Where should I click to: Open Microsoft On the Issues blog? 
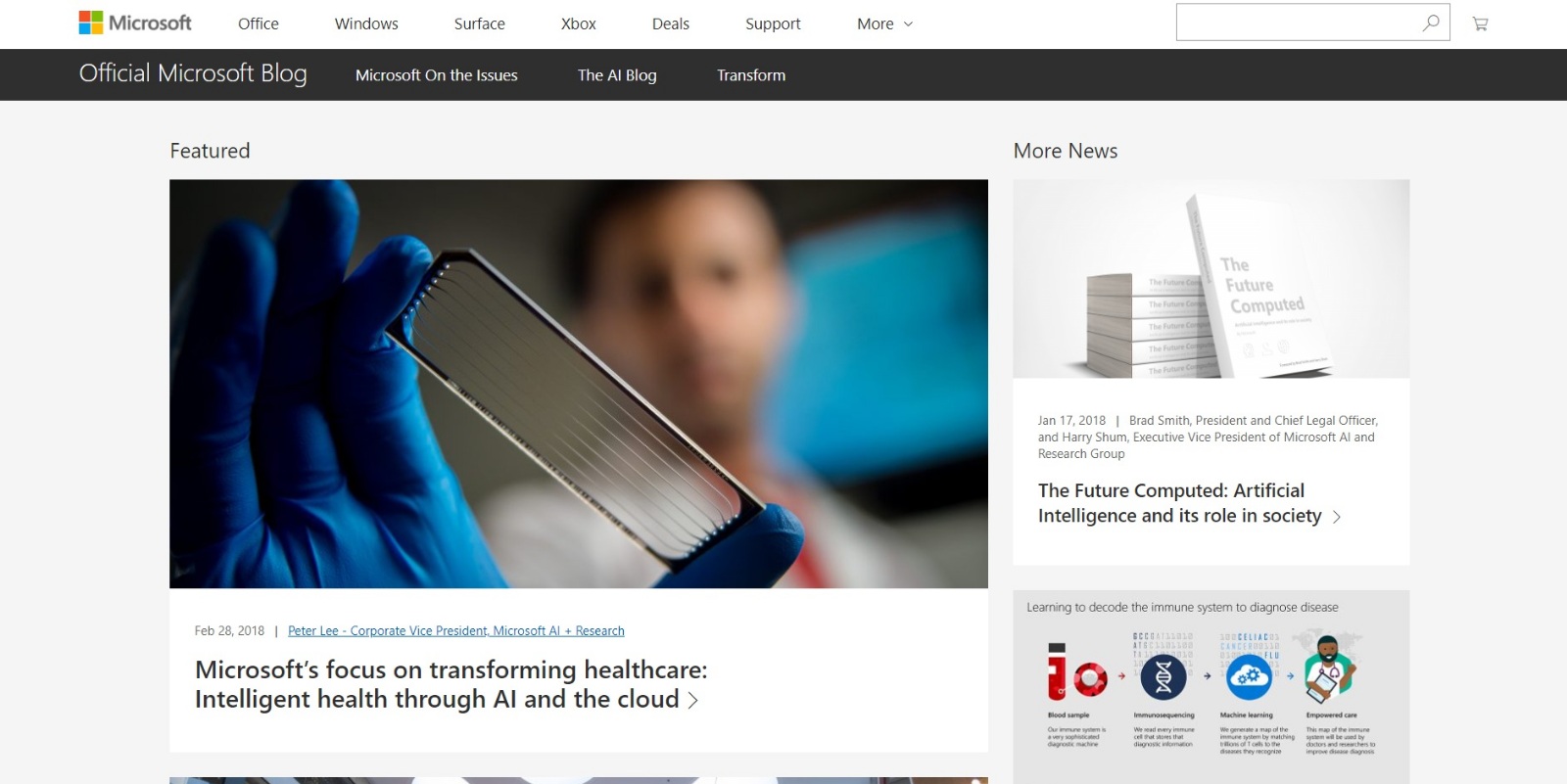(437, 75)
